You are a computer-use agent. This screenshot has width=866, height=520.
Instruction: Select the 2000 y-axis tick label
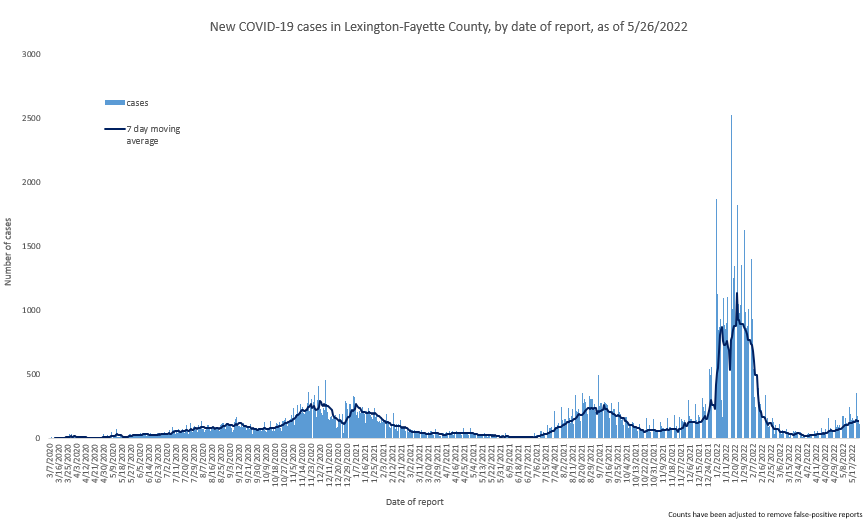click(x=31, y=182)
